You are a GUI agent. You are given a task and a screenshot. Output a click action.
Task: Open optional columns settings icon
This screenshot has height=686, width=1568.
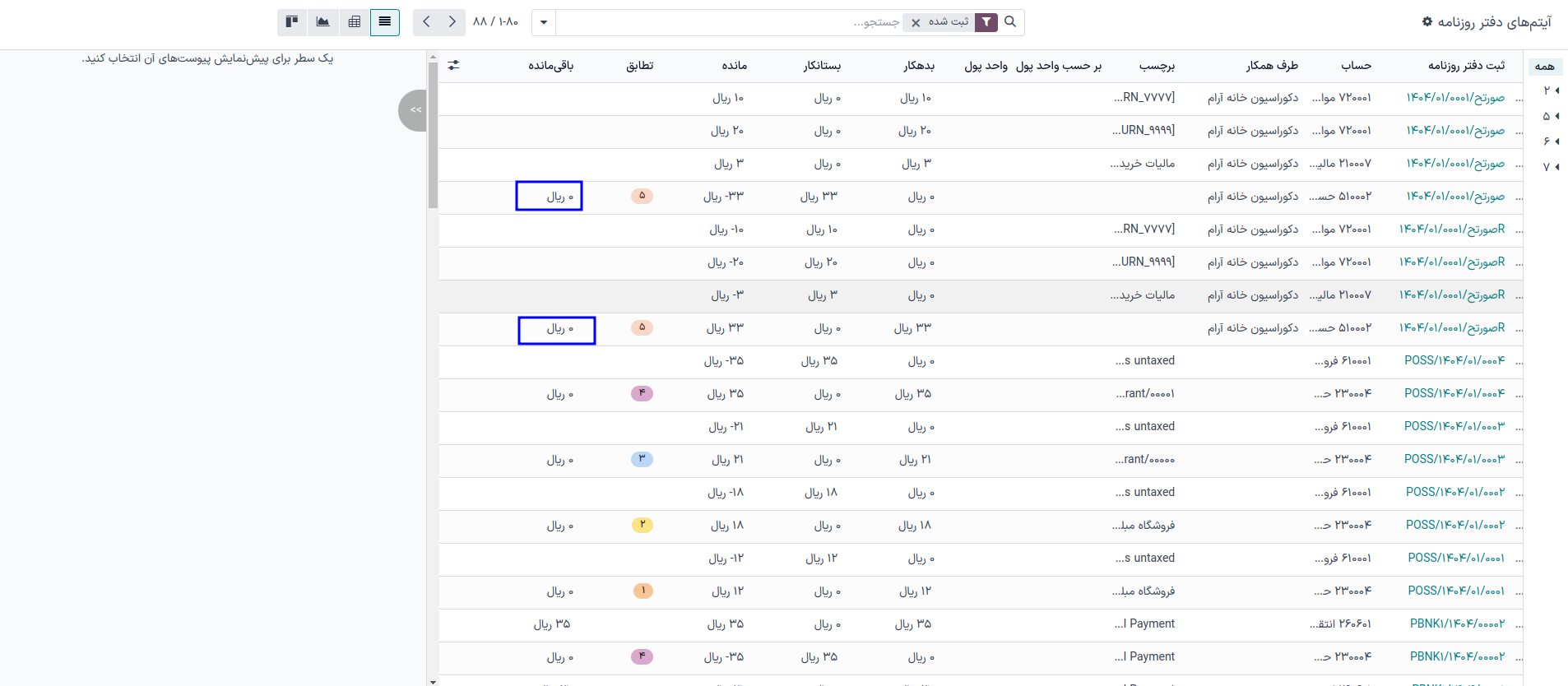coord(453,65)
